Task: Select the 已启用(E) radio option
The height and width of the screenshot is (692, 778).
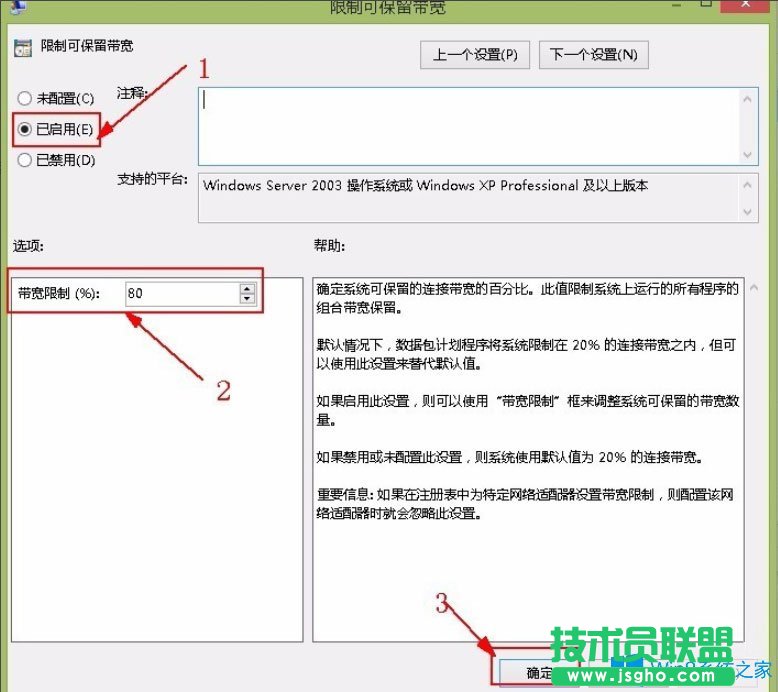Action: [x=56, y=129]
